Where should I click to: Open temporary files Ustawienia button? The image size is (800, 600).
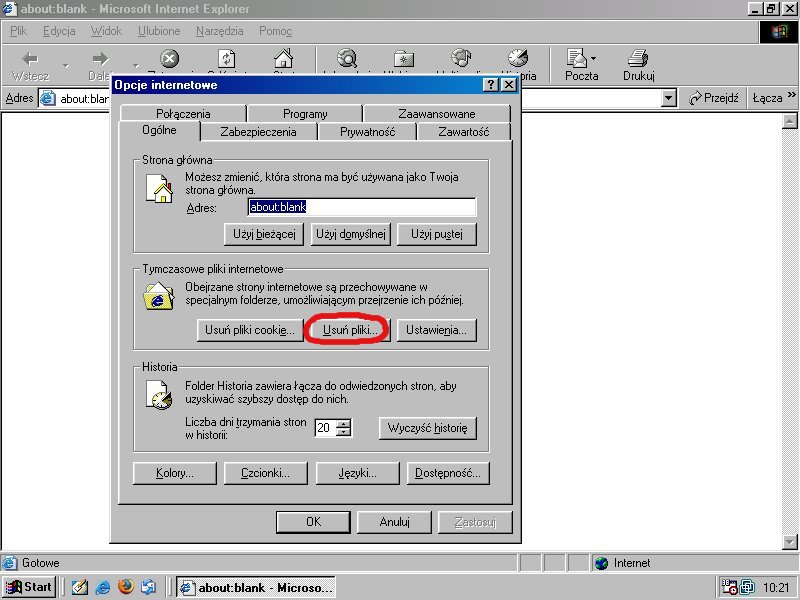pos(437,330)
